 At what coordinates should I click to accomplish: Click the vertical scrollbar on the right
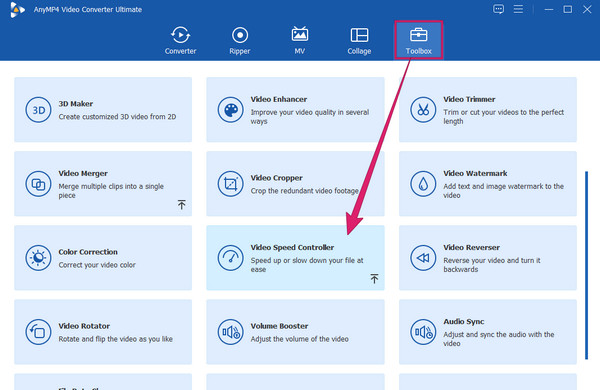(x=586, y=265)
